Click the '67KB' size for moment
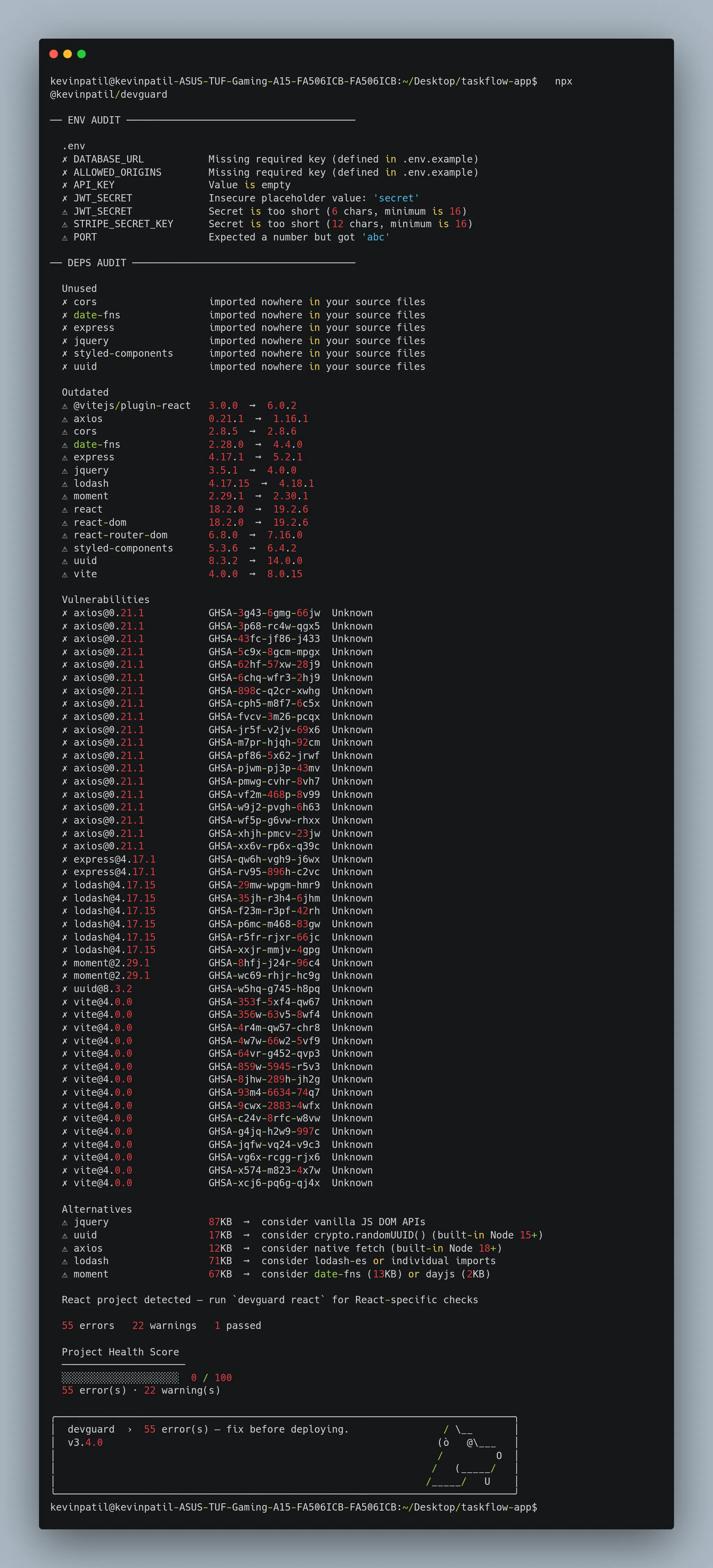The height and width of the screenshot is (1568, 713). coord(220,1274)
